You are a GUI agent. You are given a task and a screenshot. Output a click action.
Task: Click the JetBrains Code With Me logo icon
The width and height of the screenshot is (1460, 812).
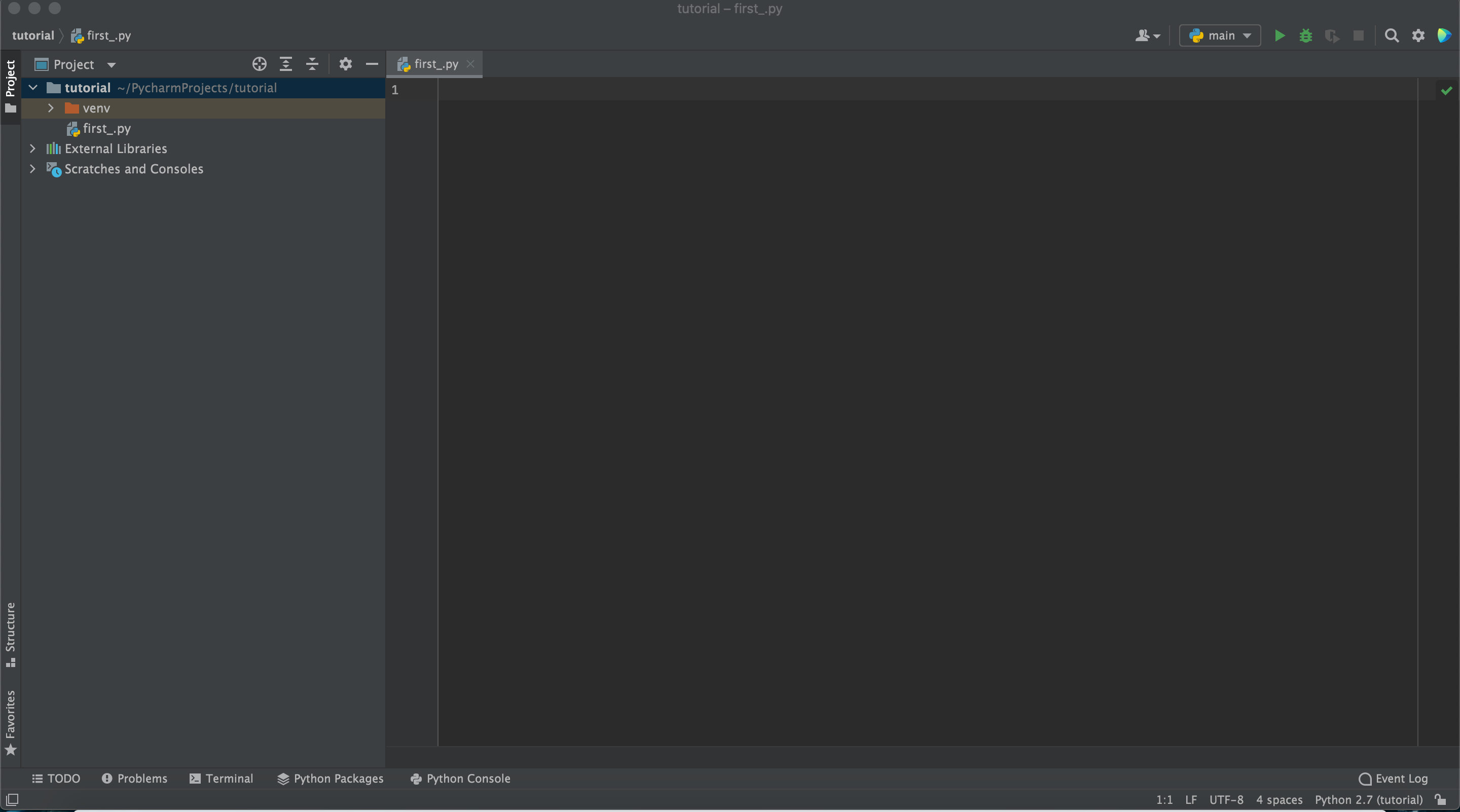[1444, 35]
